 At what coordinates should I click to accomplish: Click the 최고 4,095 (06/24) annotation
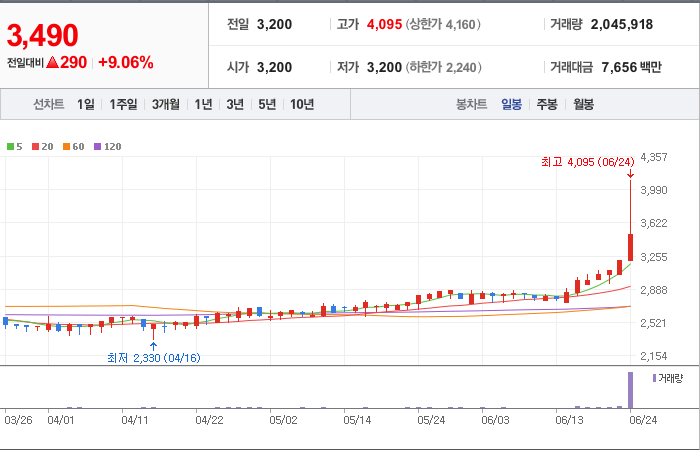pos(588,162)
